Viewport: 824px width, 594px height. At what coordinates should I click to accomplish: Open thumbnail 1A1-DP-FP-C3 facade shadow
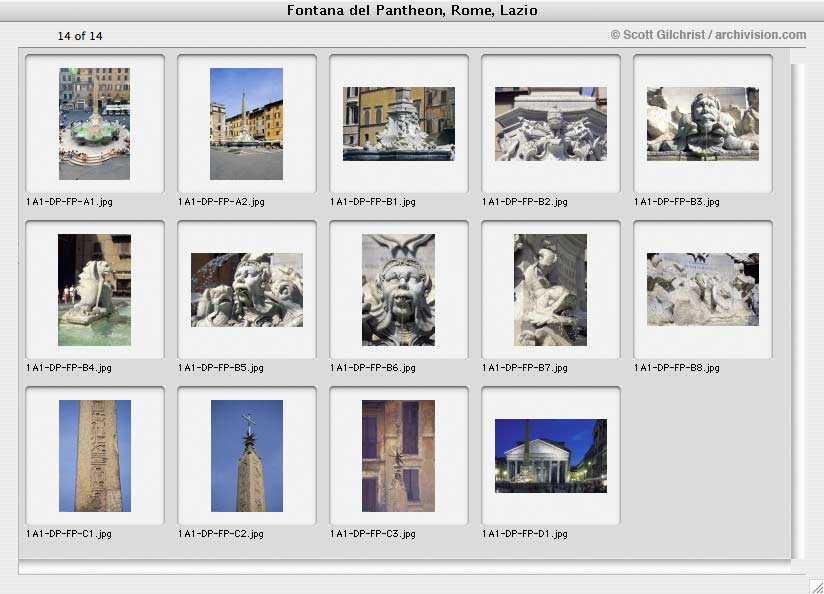398,456
